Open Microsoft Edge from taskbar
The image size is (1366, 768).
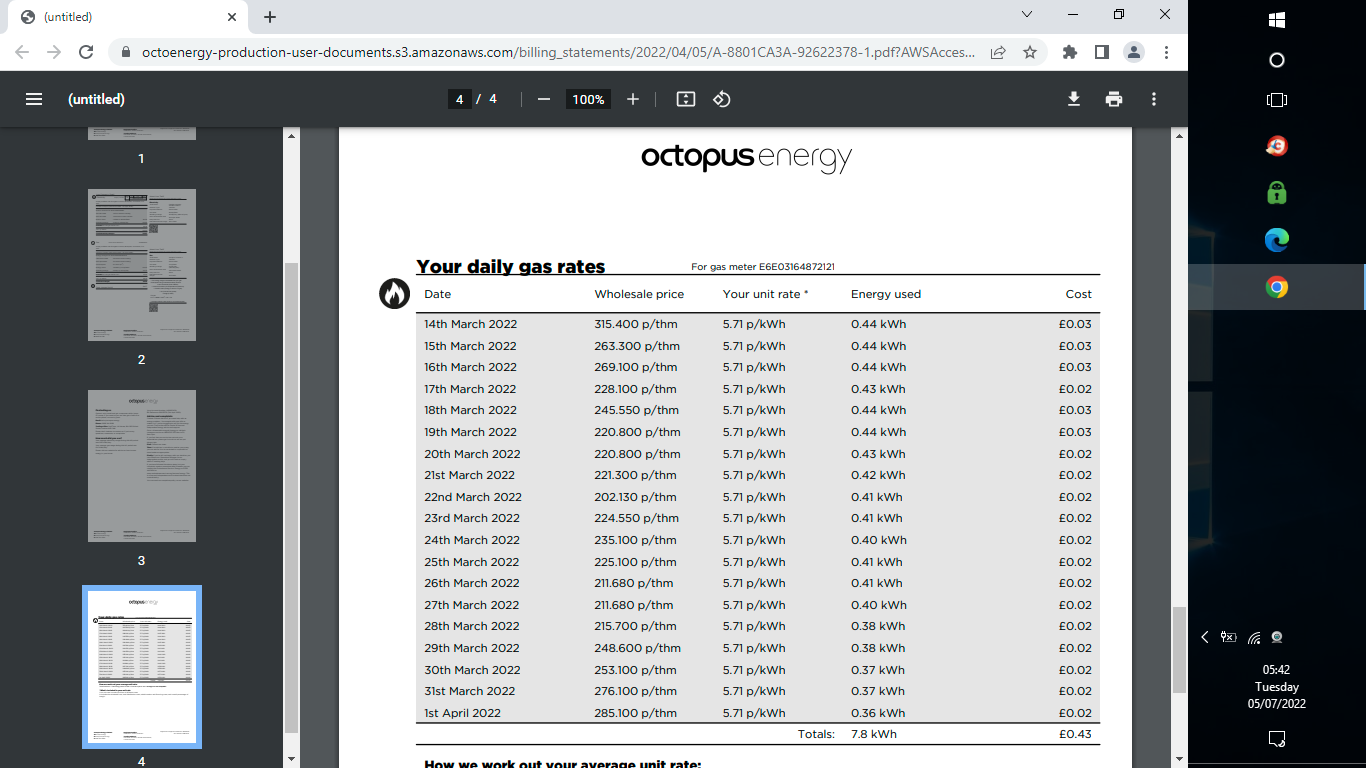[1277, 240]
